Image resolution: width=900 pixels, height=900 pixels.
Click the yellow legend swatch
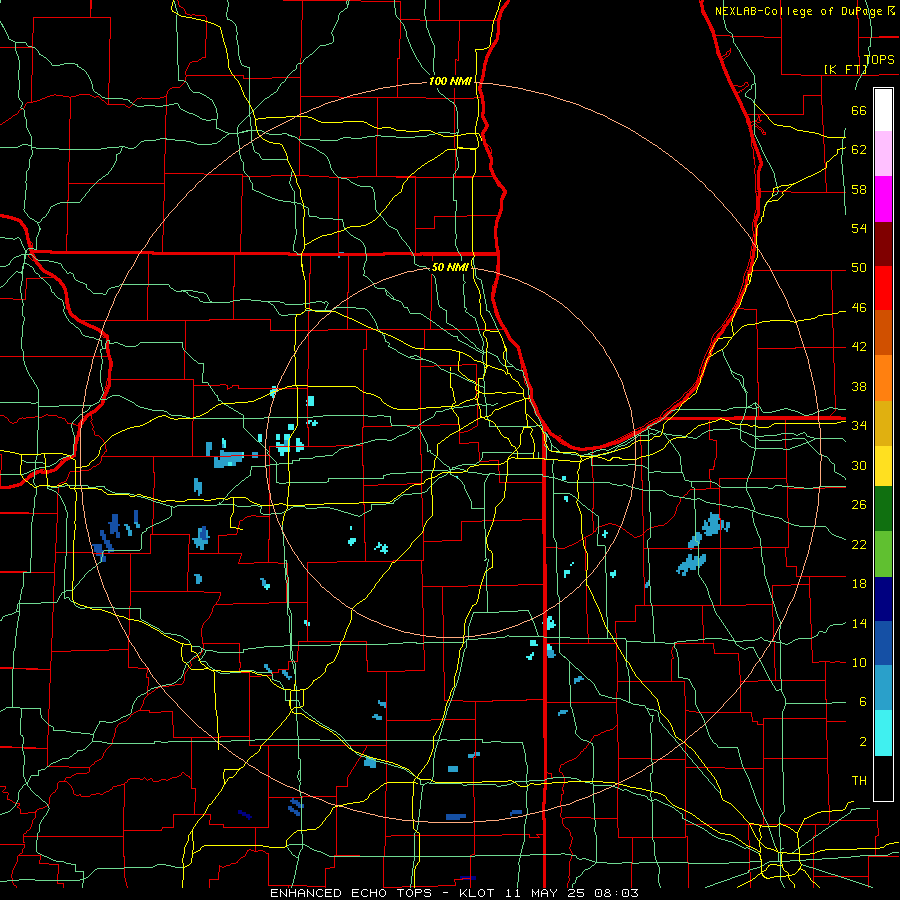pyautogui.click(x=883, y=466)
